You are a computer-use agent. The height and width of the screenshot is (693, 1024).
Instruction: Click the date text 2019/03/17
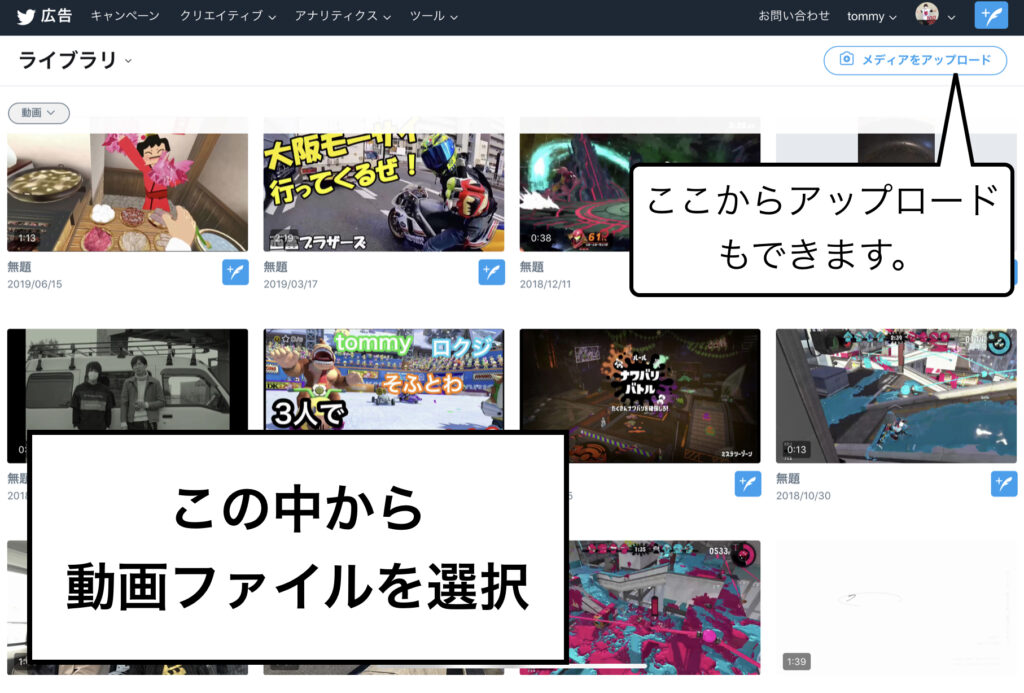pos(291,284)
